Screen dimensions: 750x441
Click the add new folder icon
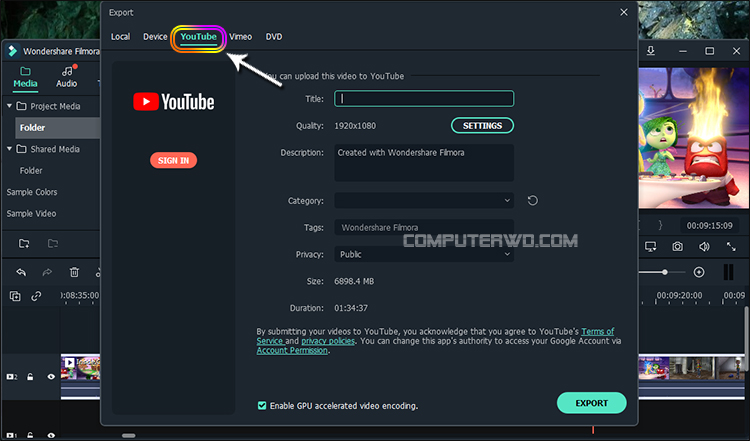(24, 243)
